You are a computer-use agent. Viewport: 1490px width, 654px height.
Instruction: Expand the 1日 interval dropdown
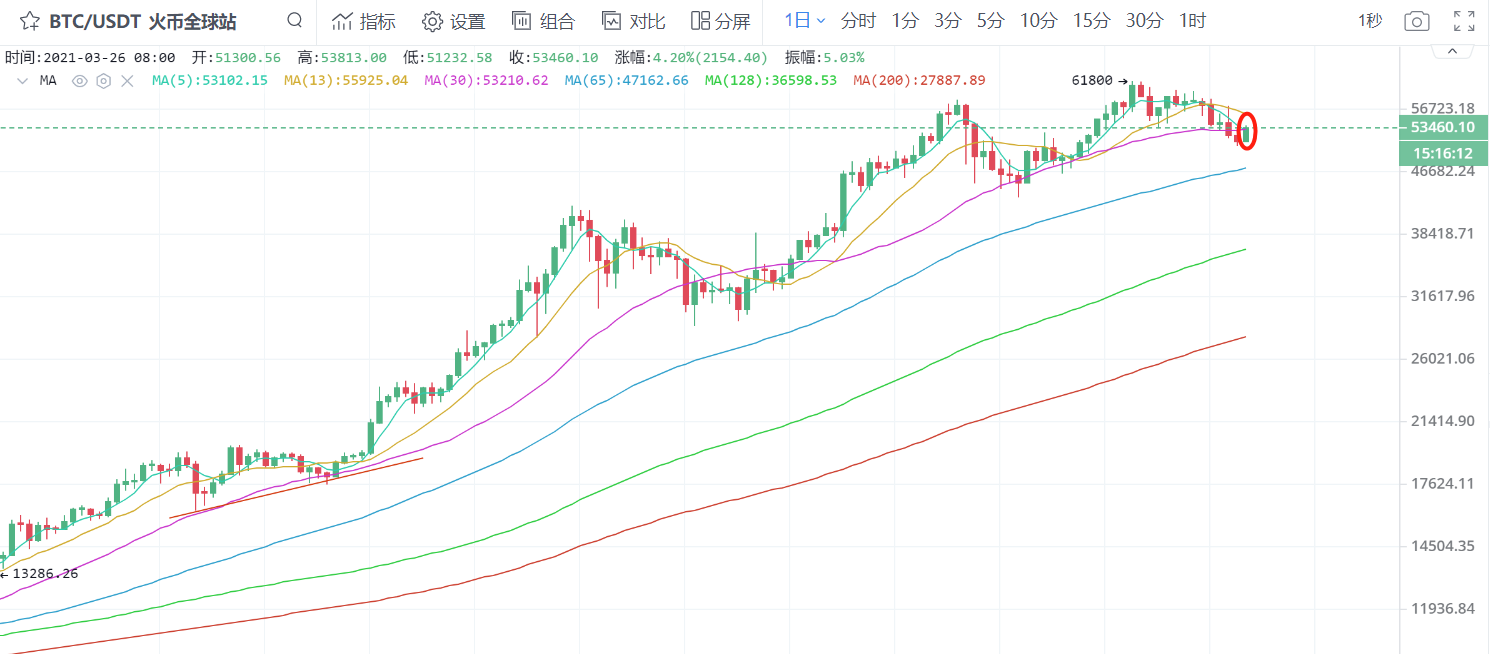point(805,21)
